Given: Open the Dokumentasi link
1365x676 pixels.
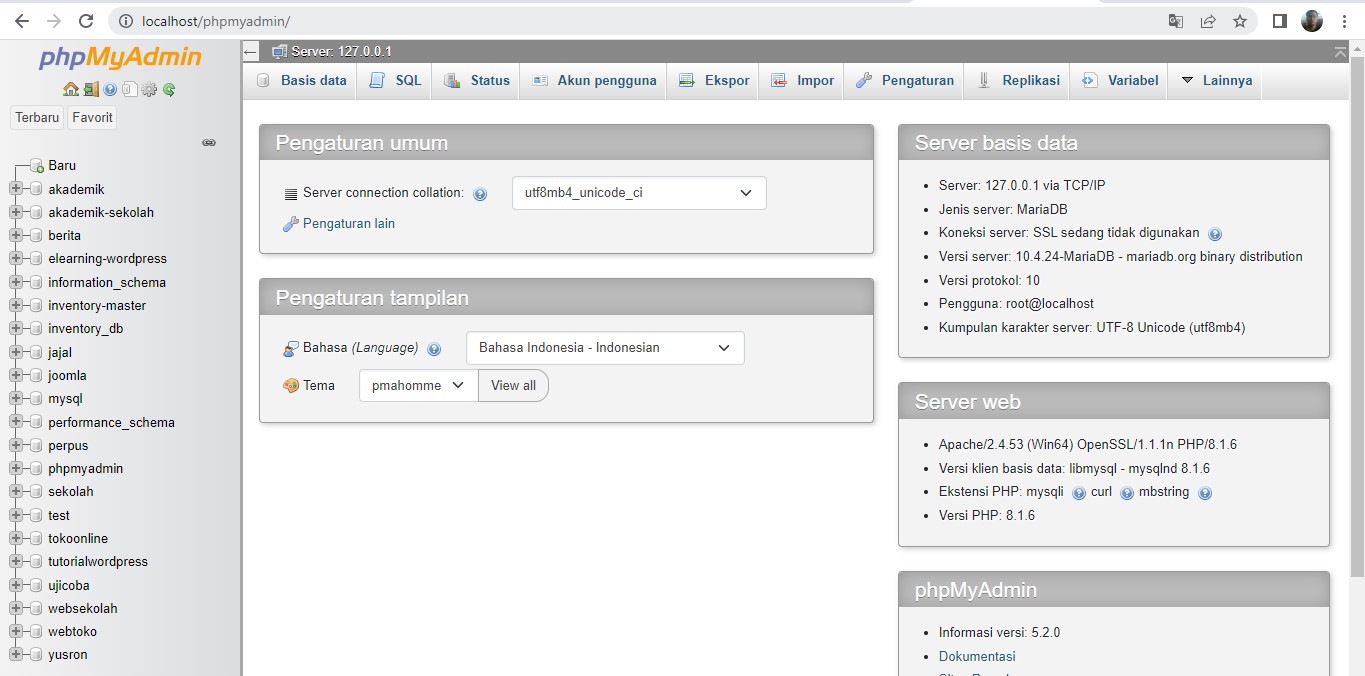Looking at the screenshot, I should point(977,657).
